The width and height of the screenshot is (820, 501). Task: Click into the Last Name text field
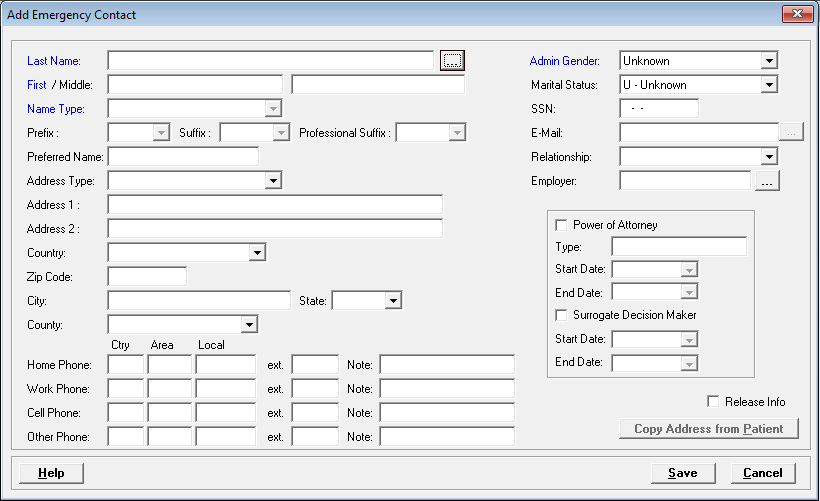(x=270, y=61)
